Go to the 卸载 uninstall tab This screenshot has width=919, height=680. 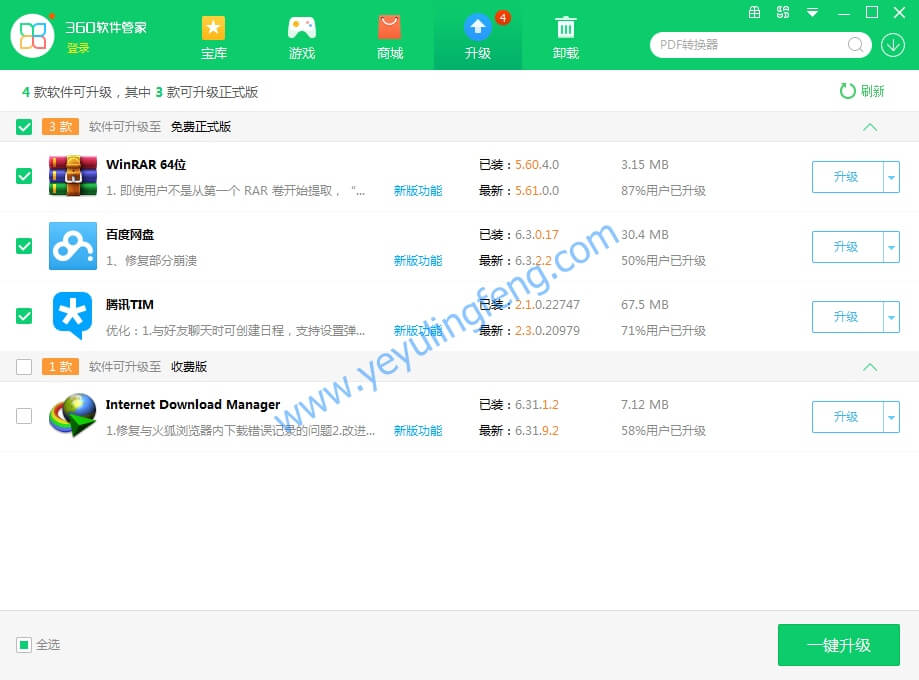tap(566, 38)
